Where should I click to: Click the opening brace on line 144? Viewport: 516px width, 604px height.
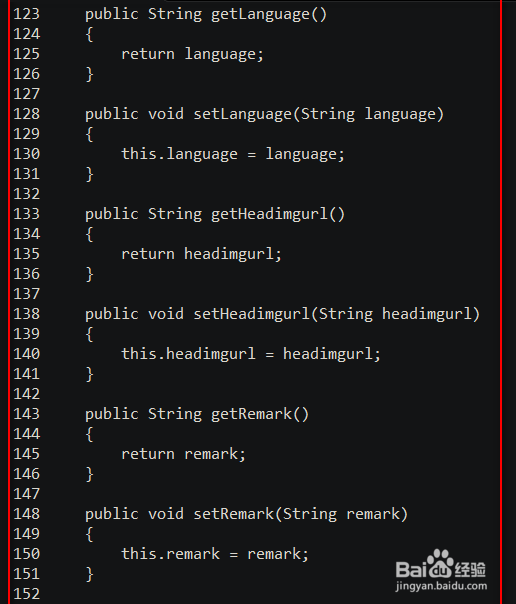point(89,434)
